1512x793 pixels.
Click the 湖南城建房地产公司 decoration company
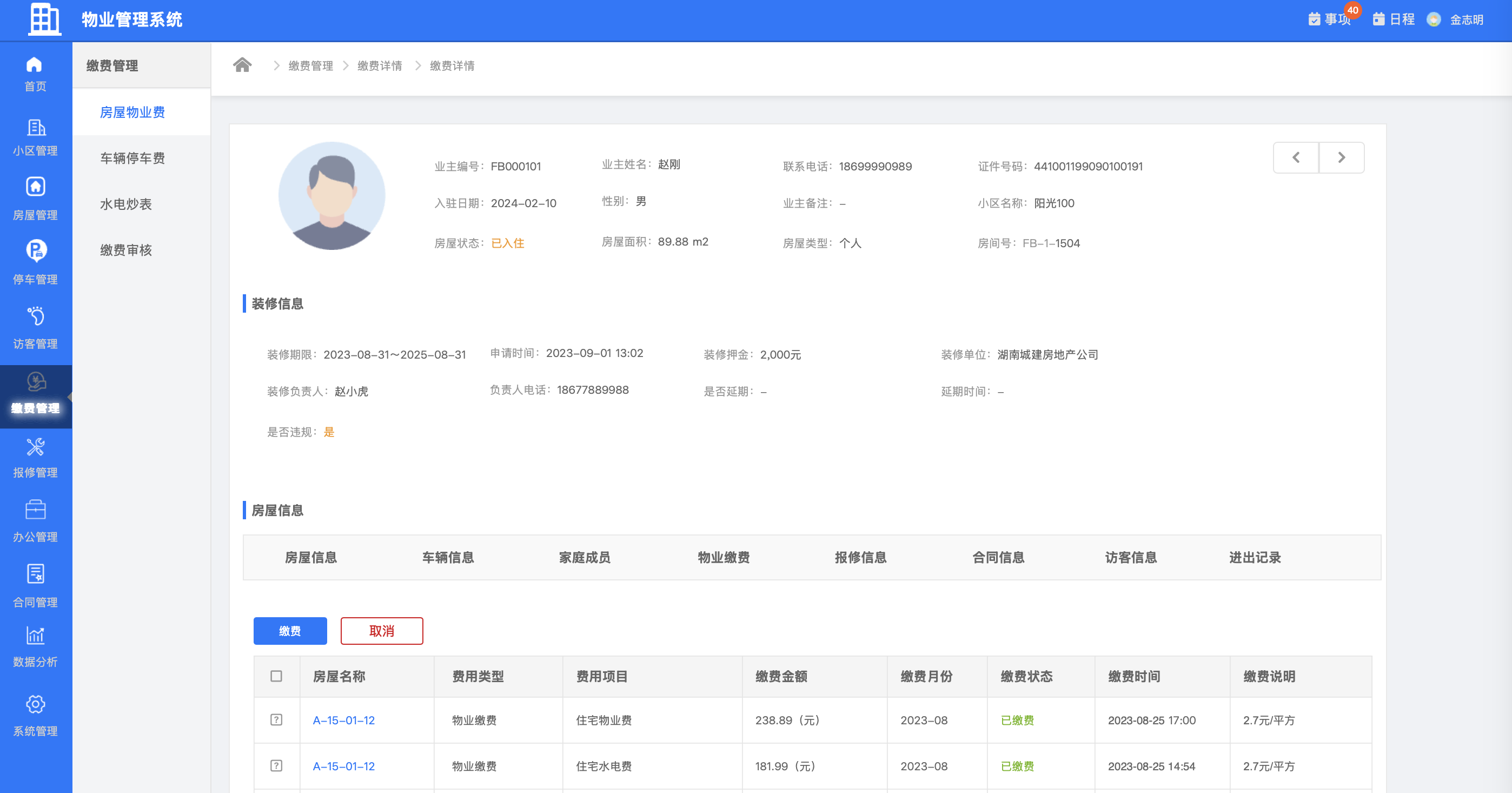point(1047,354)
